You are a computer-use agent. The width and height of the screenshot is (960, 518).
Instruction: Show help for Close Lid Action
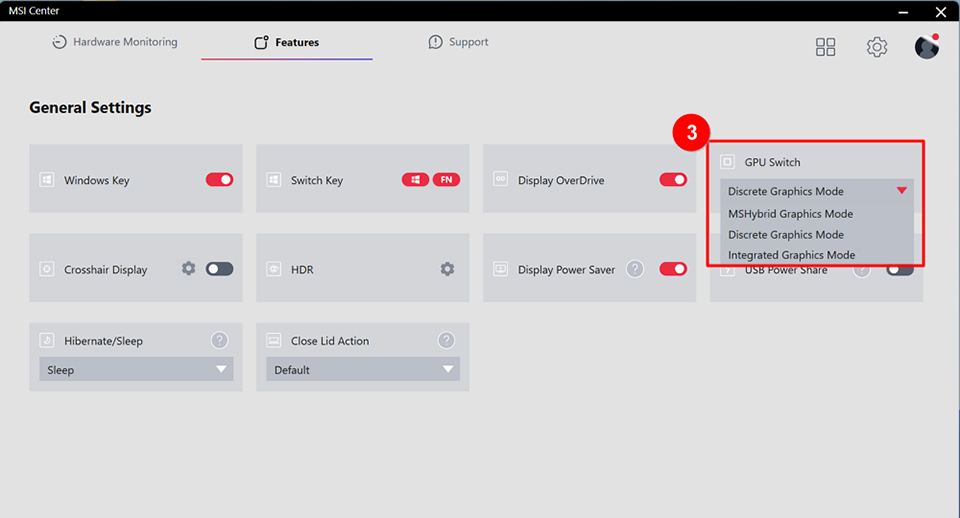446,340
